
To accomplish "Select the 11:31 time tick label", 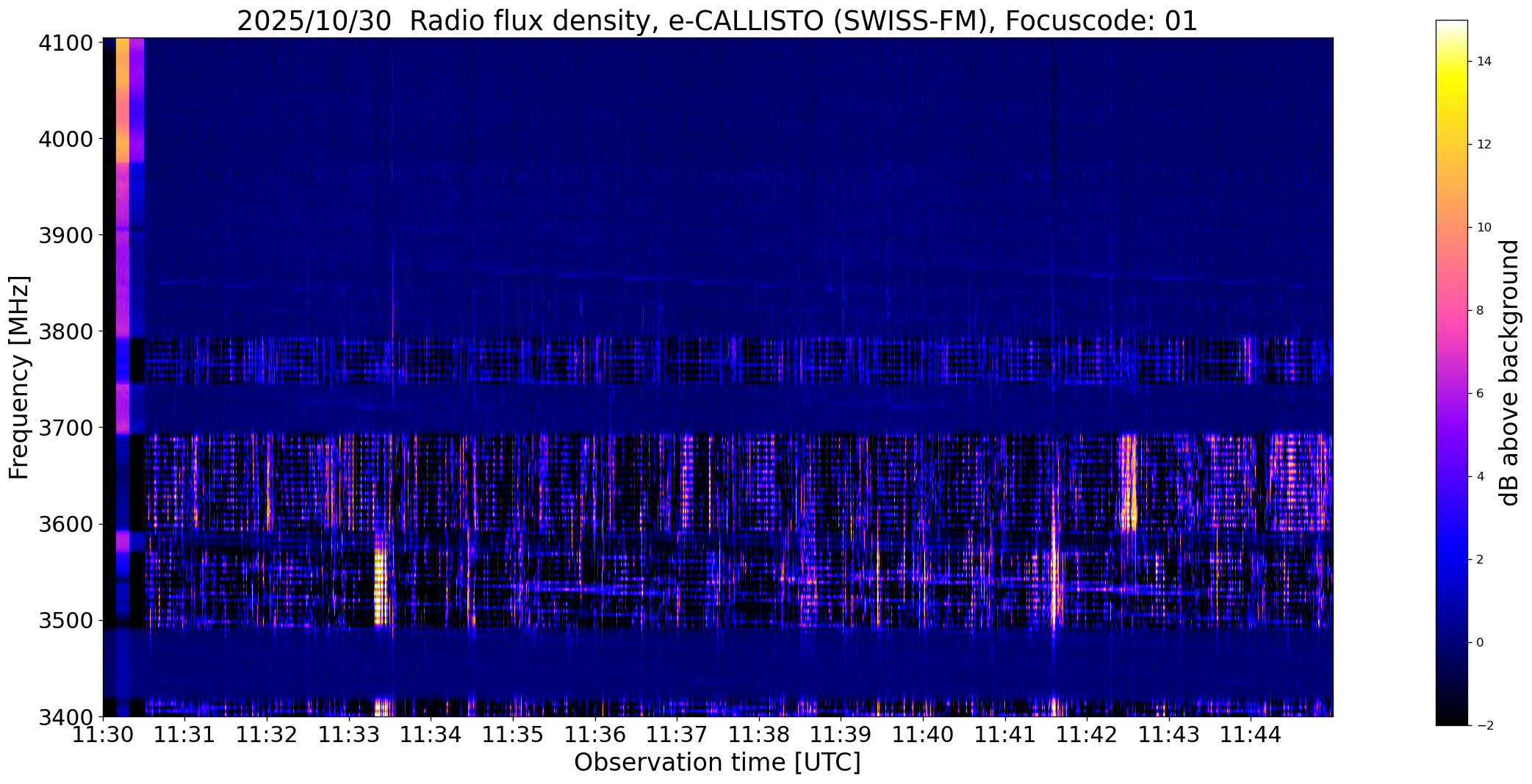I will click(x=185, y=735).
